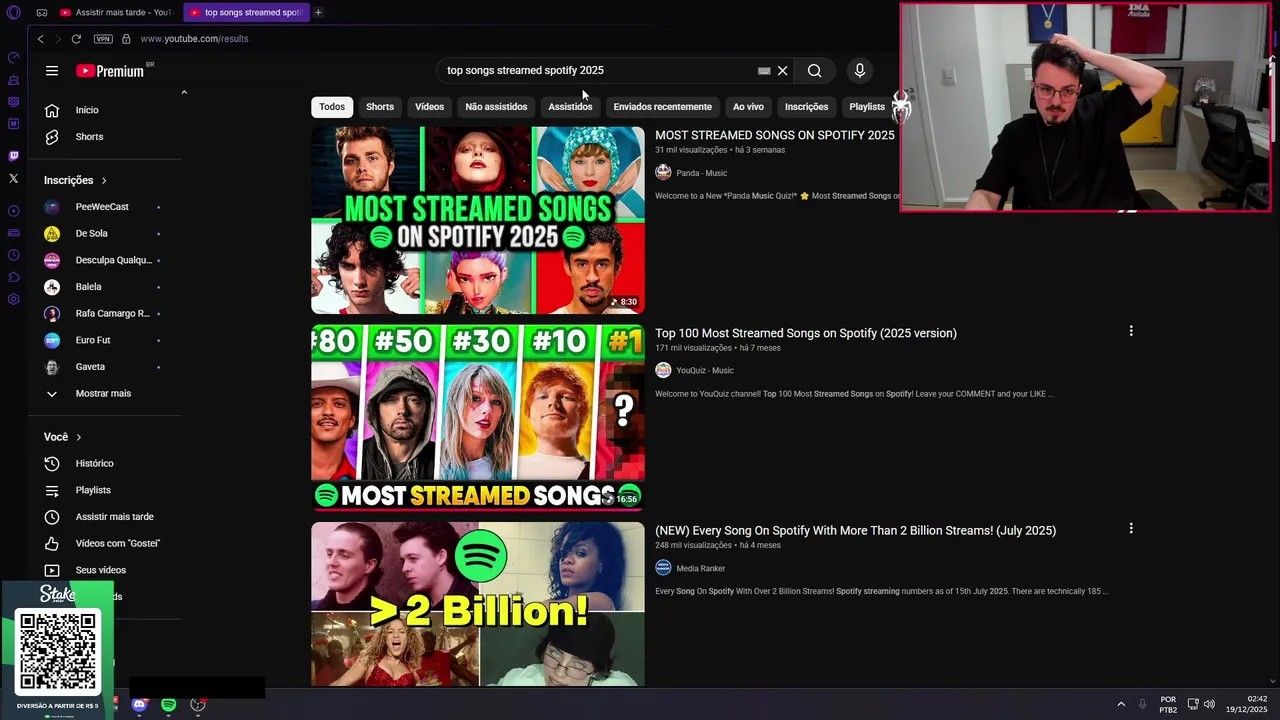Screen dimensions: 1280x720
Task: Click the YouTube Premium logo
Action: pos(110,71)
